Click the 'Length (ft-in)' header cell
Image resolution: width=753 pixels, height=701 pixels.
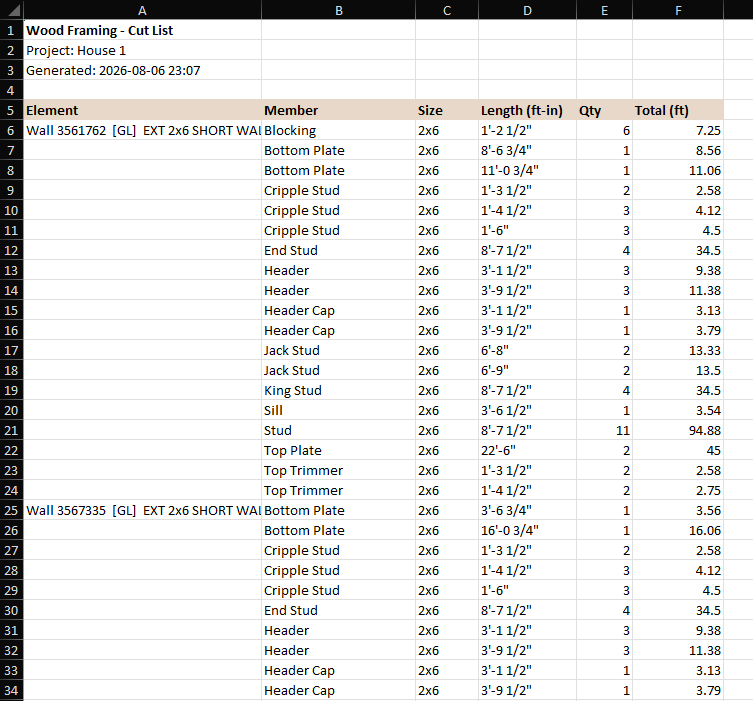(527, 110)
